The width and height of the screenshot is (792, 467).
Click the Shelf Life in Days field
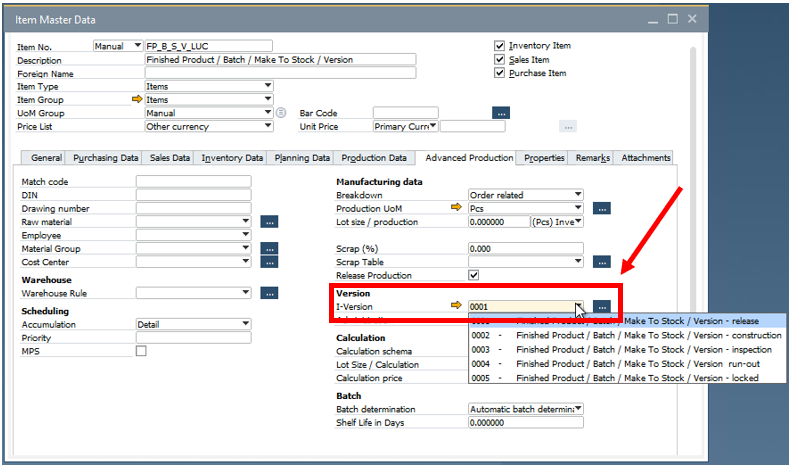[526, 423]
